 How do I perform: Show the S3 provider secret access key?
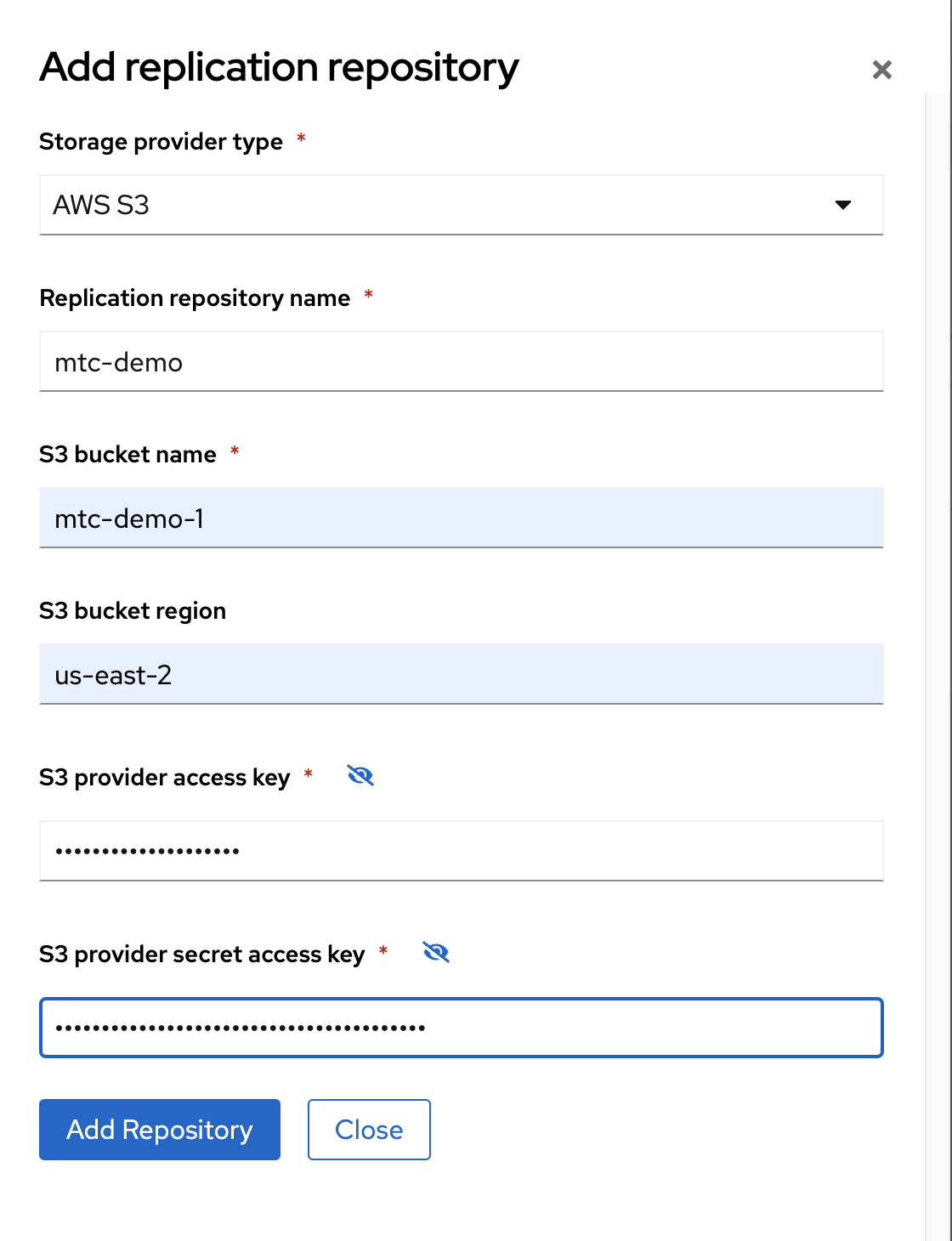pyautogui.click(x=436, y=953)
